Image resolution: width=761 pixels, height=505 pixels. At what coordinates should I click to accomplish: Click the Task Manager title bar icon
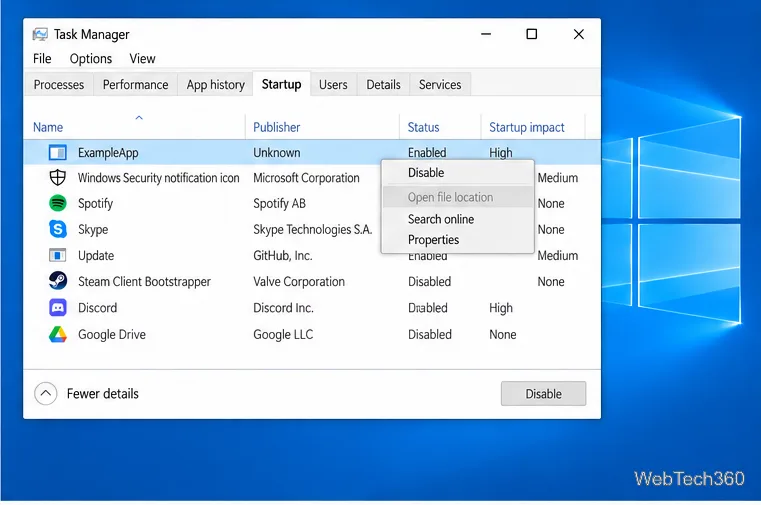click(x=40, y=34)
